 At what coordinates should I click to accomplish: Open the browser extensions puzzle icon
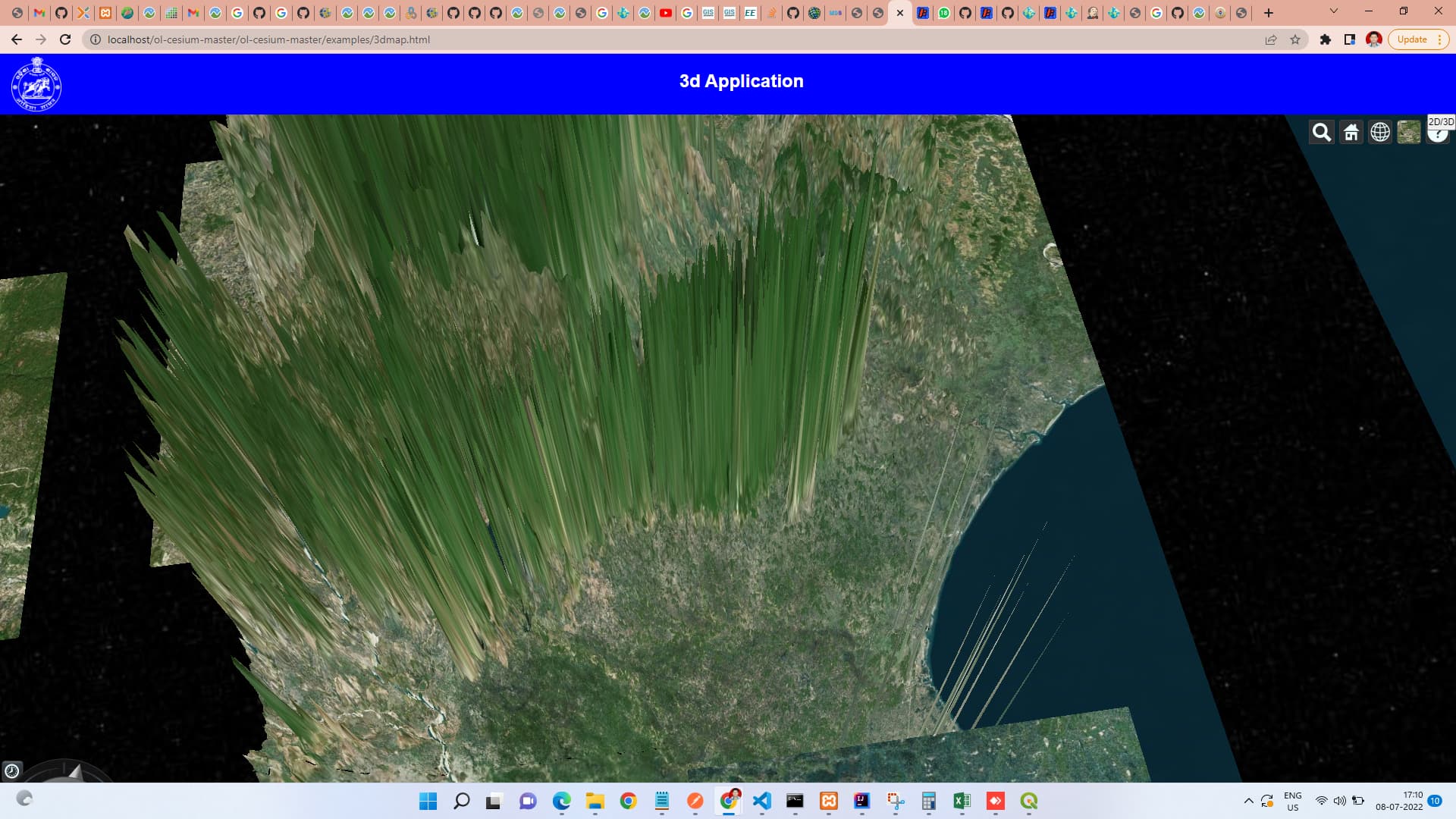(1325, 39)
